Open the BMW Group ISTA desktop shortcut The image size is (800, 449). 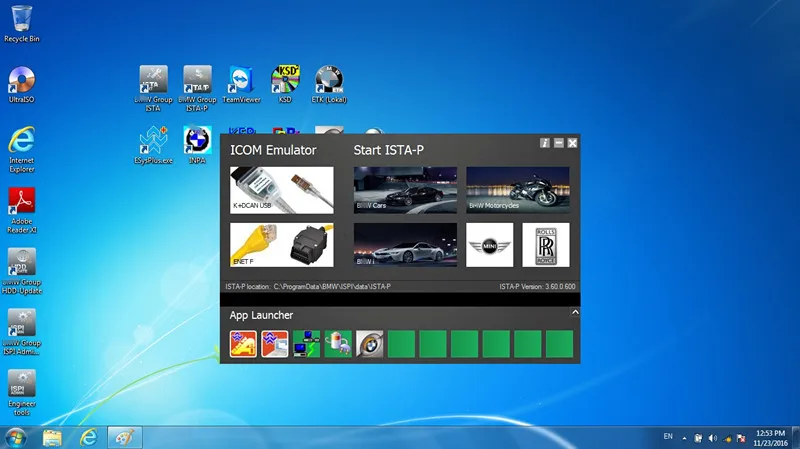[x=154, y=84]
